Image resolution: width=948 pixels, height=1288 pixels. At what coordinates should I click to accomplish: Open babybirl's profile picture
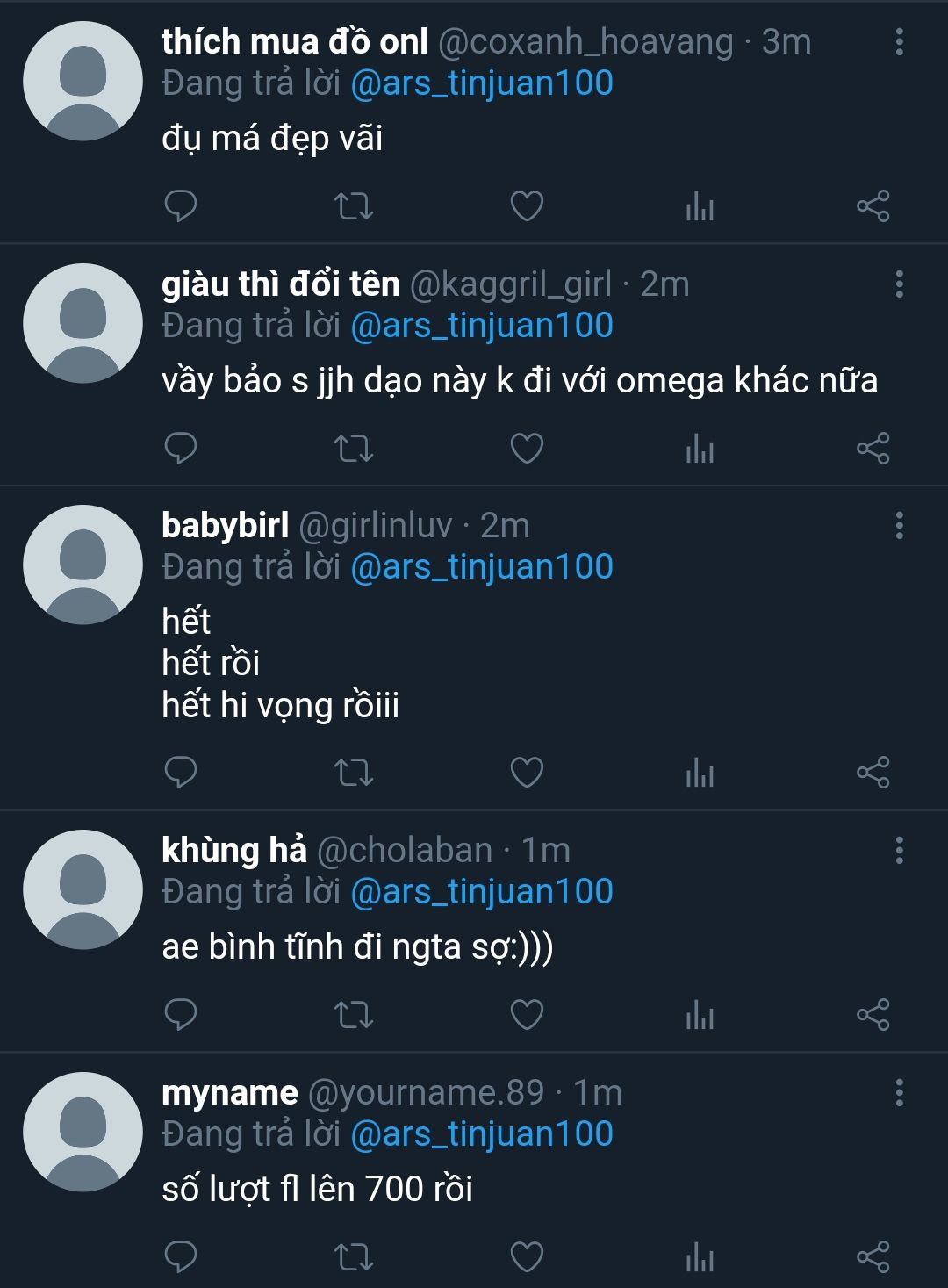(83, 565)
